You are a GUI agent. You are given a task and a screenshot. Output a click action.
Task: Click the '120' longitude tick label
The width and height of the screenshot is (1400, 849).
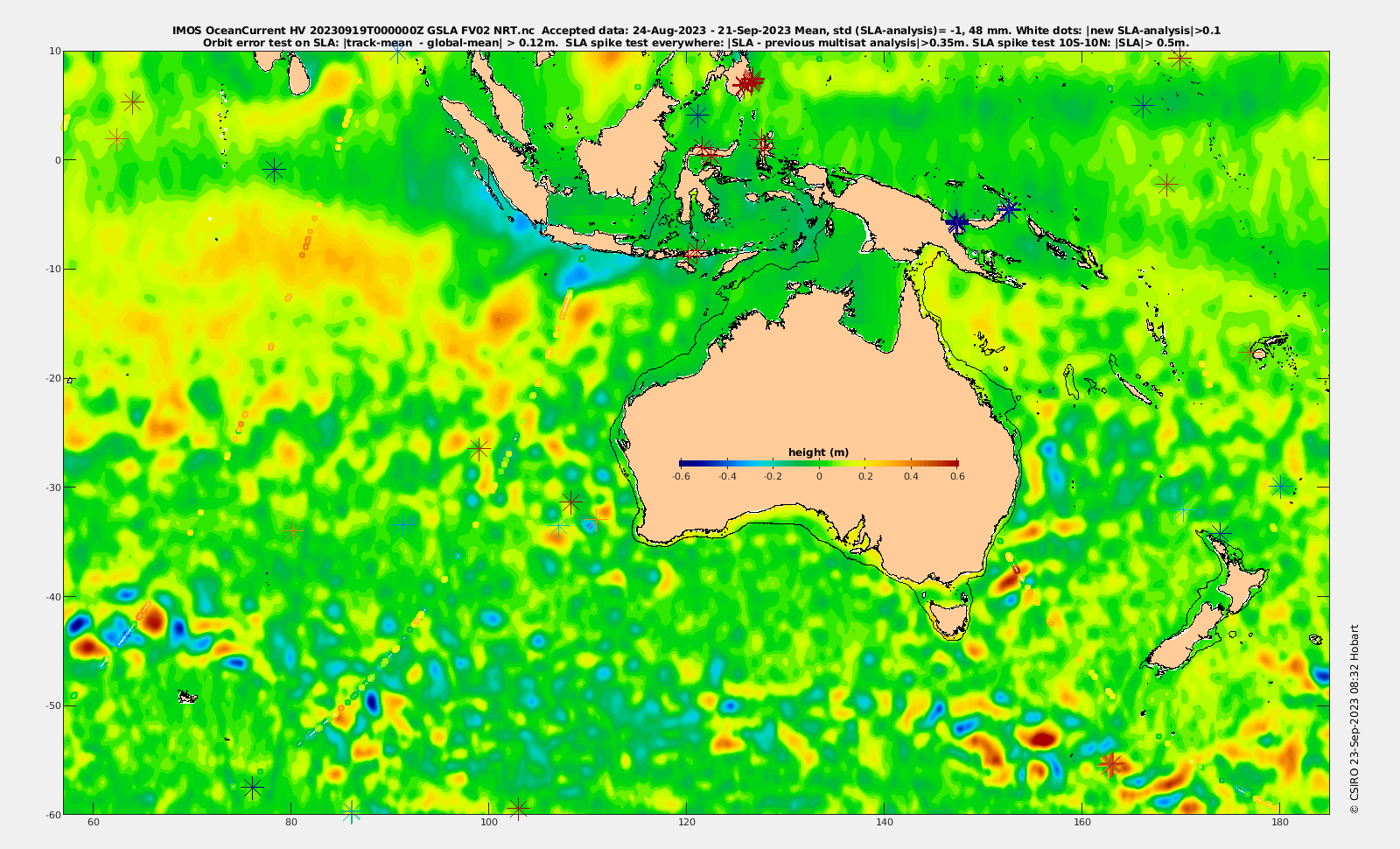point(687,823)
